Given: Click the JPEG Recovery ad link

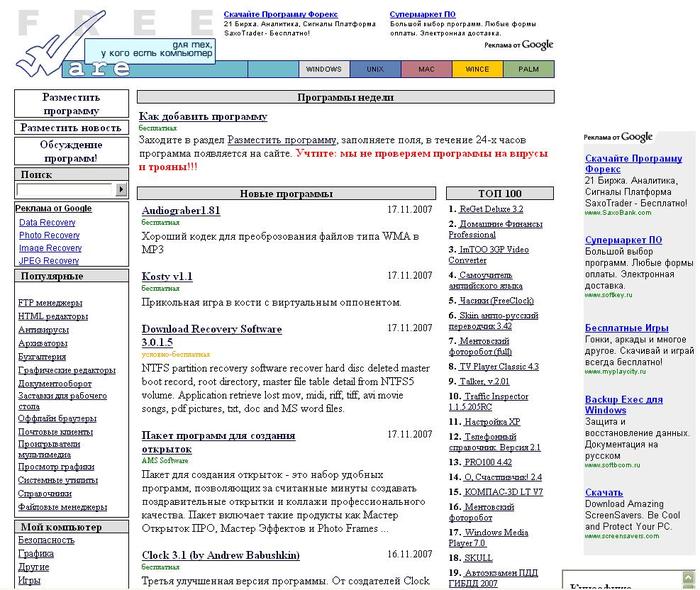Looking at the screenshot, I should [49, 261].
